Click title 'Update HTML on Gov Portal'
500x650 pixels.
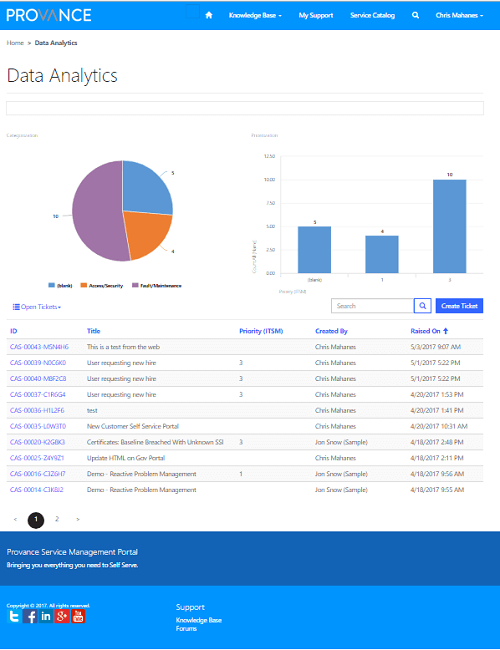(126, 458)
